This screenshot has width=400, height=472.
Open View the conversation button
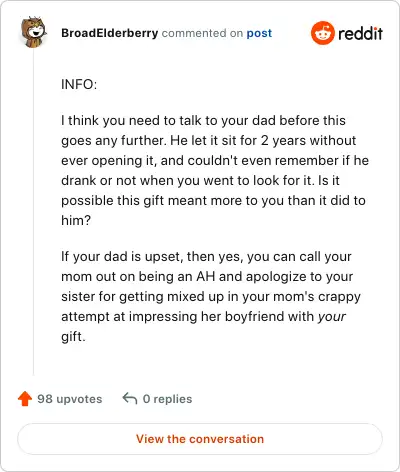point(200,439)
